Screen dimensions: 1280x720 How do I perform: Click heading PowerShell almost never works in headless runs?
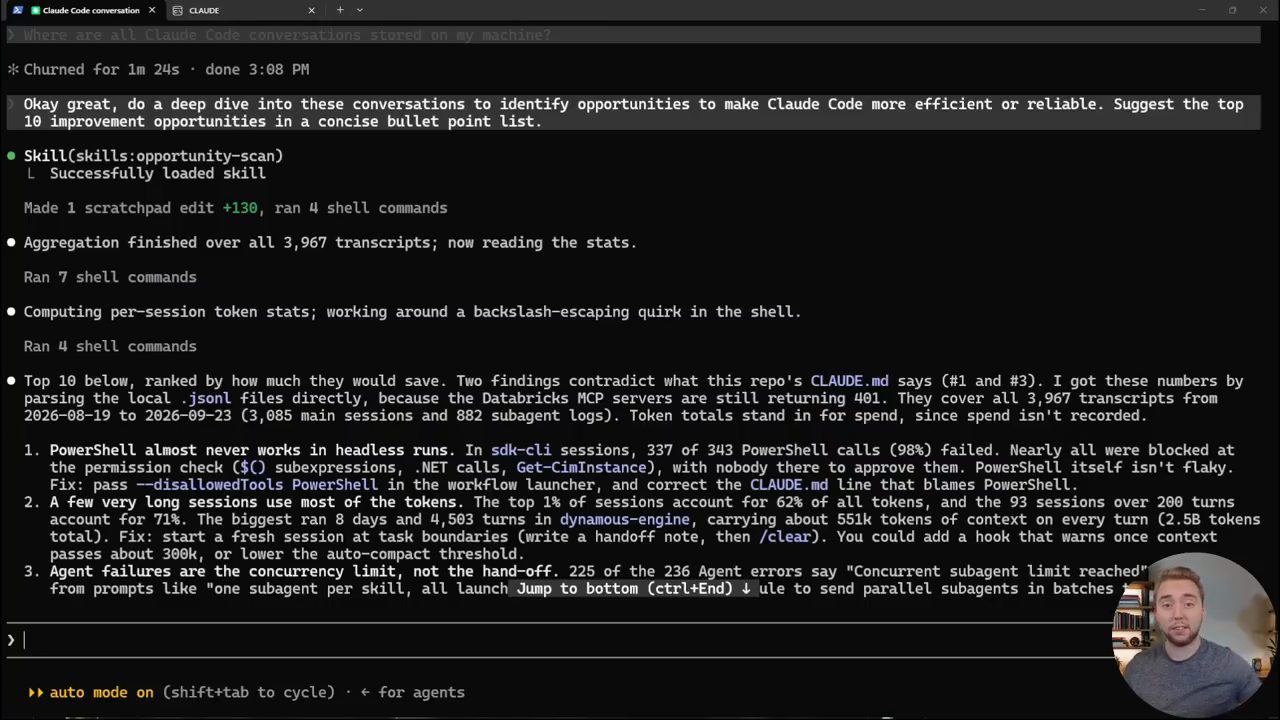click(x=252, y=450)
